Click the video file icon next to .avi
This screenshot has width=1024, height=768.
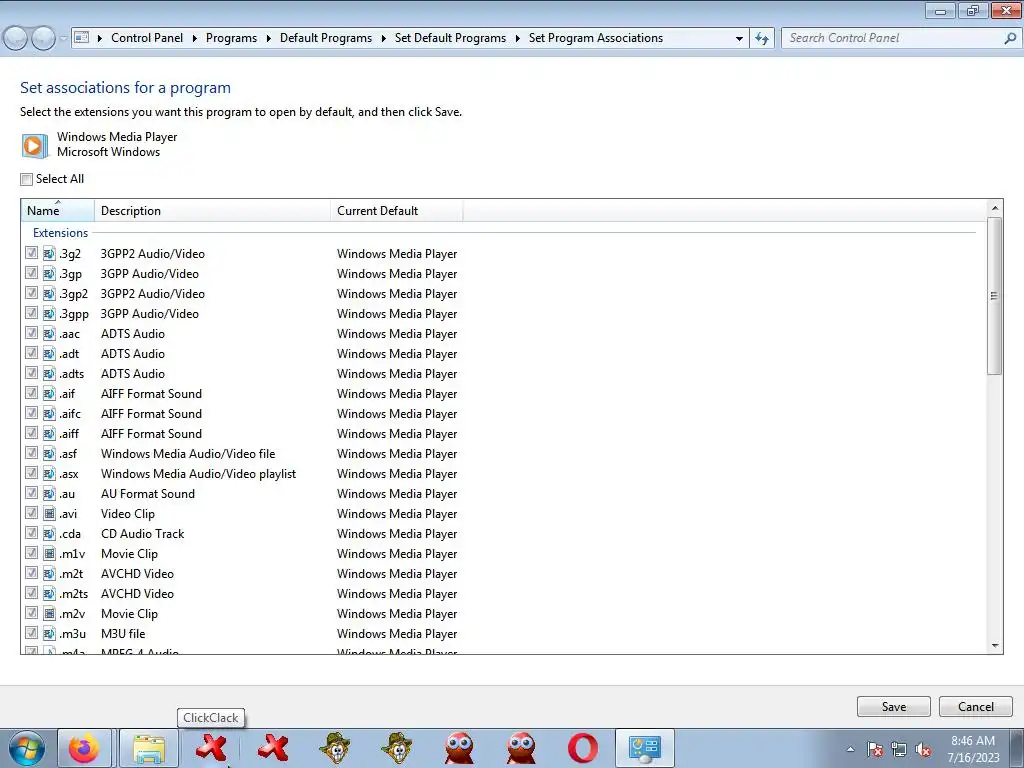(49, 513)
